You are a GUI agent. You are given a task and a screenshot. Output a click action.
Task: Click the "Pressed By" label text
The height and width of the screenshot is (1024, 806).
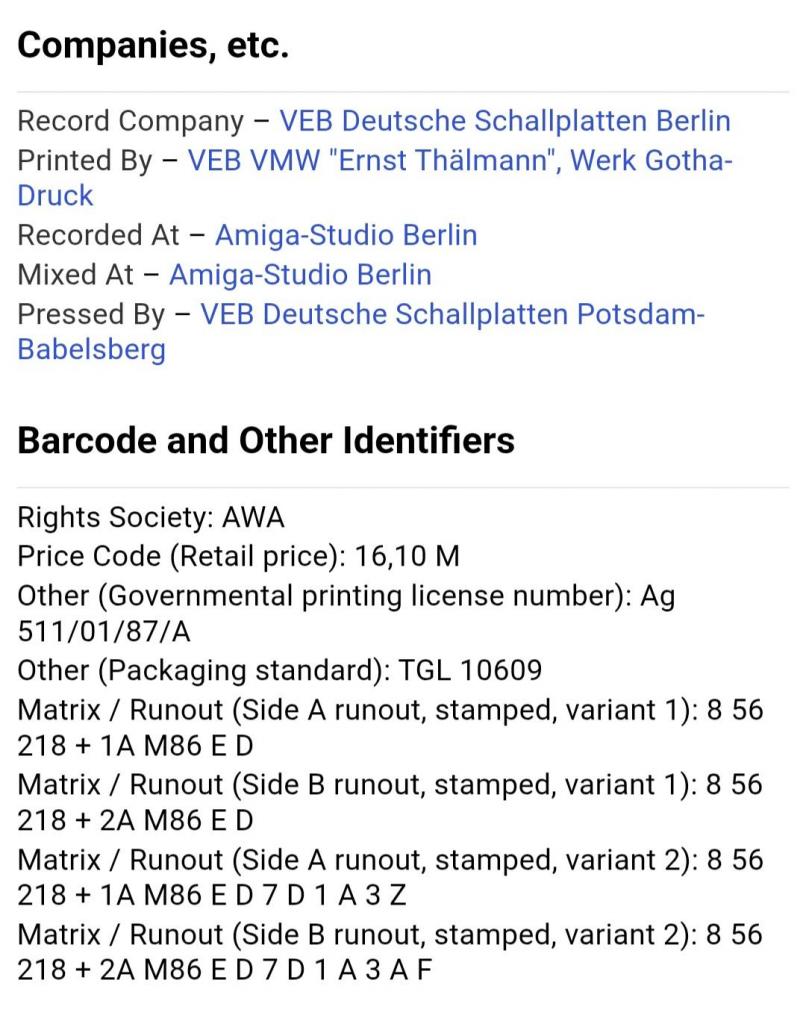pos(91,313)
